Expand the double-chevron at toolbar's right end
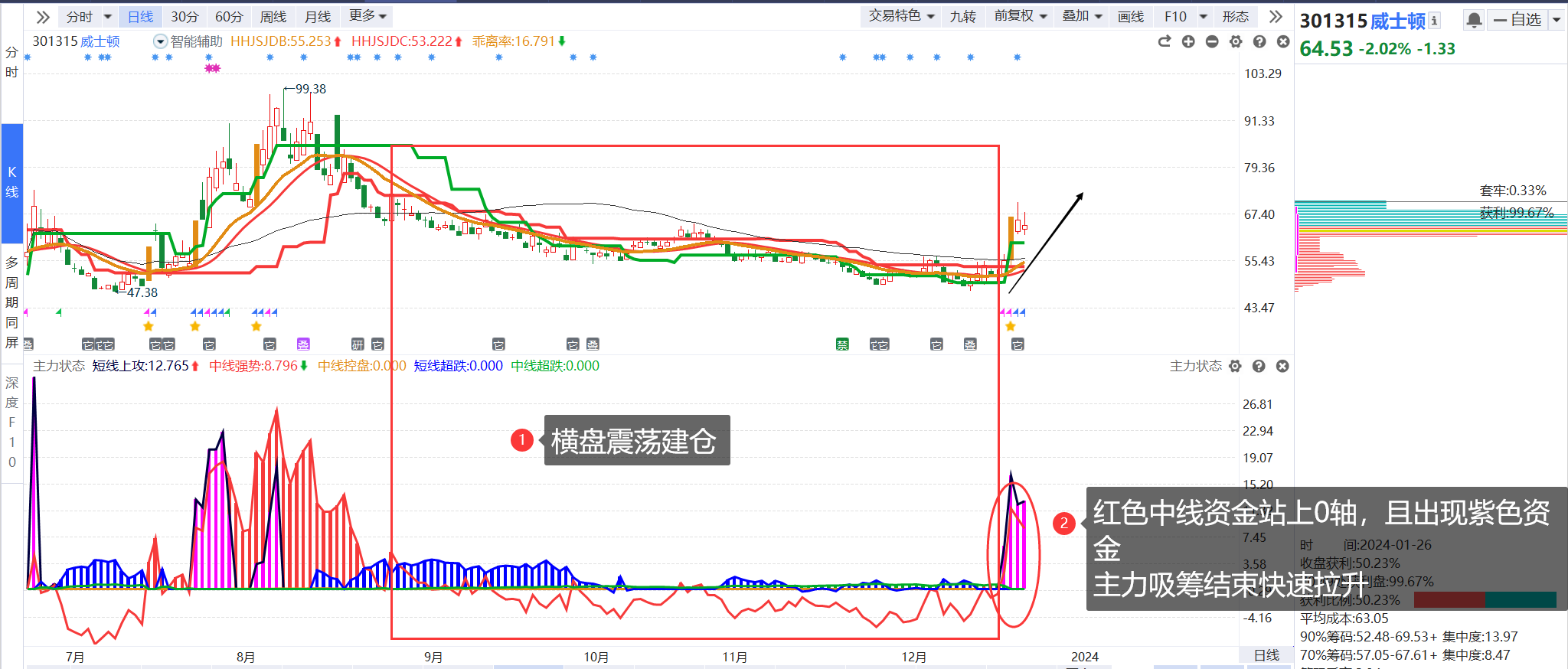The image size is (1568, 669). pyautogui.click(x=1275, y=16)
